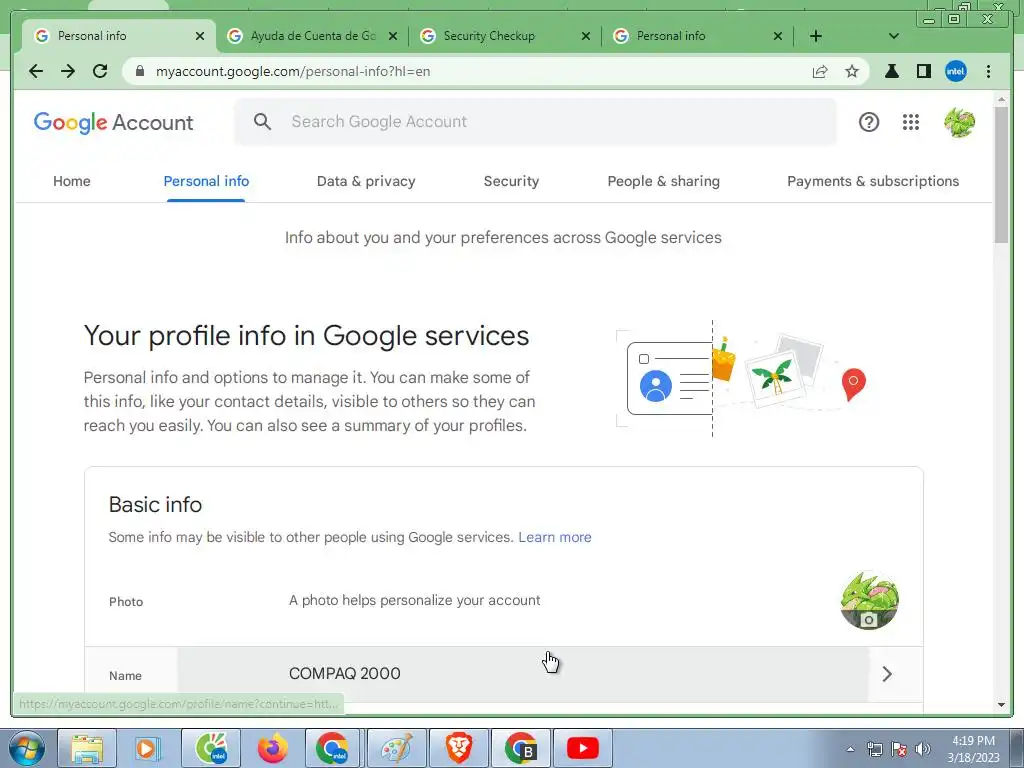The image size is (1024, 768).
Task: Bookmark this page with the star icon
Action: pyautogui.click(x=852, y=71)
